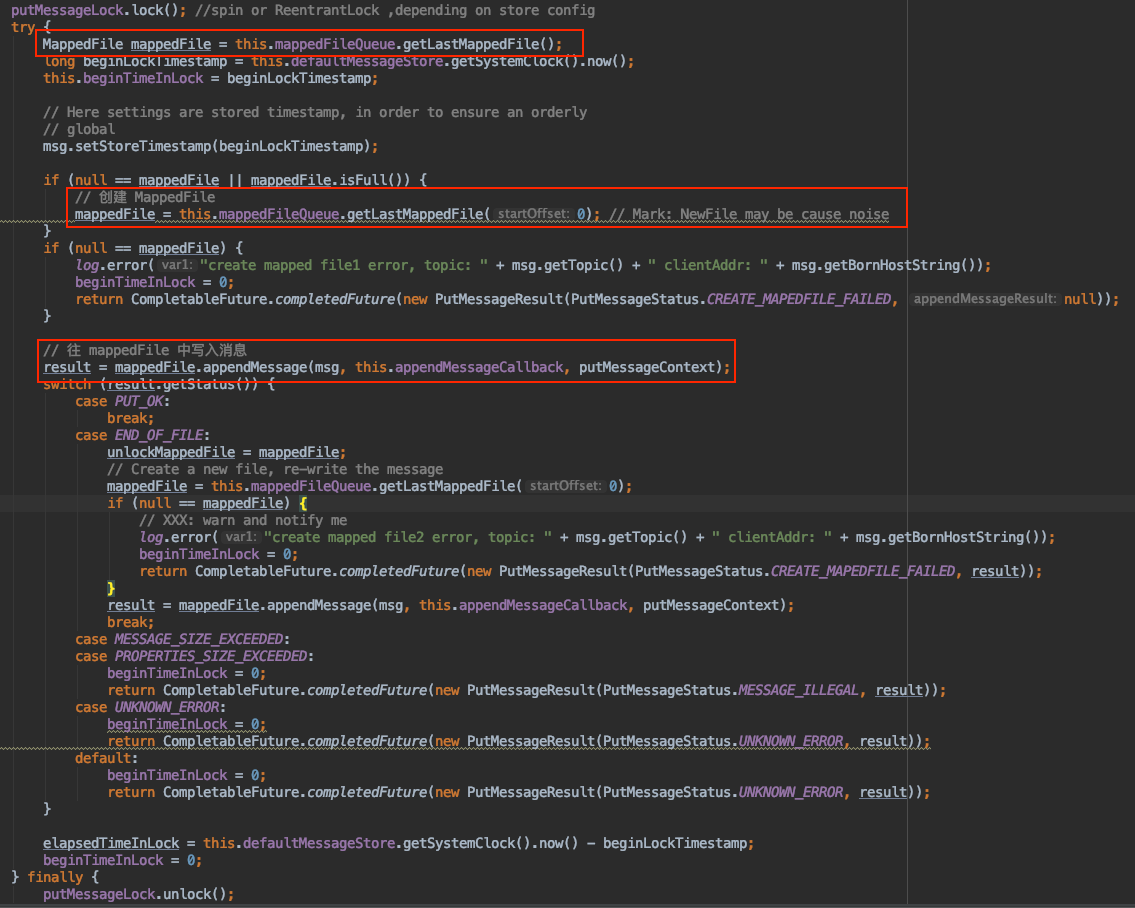The width and height of the screenshot is (1135, 908).
Task: Click the "try" keyword
Action: pyautogui.click(x=23, y=28)
